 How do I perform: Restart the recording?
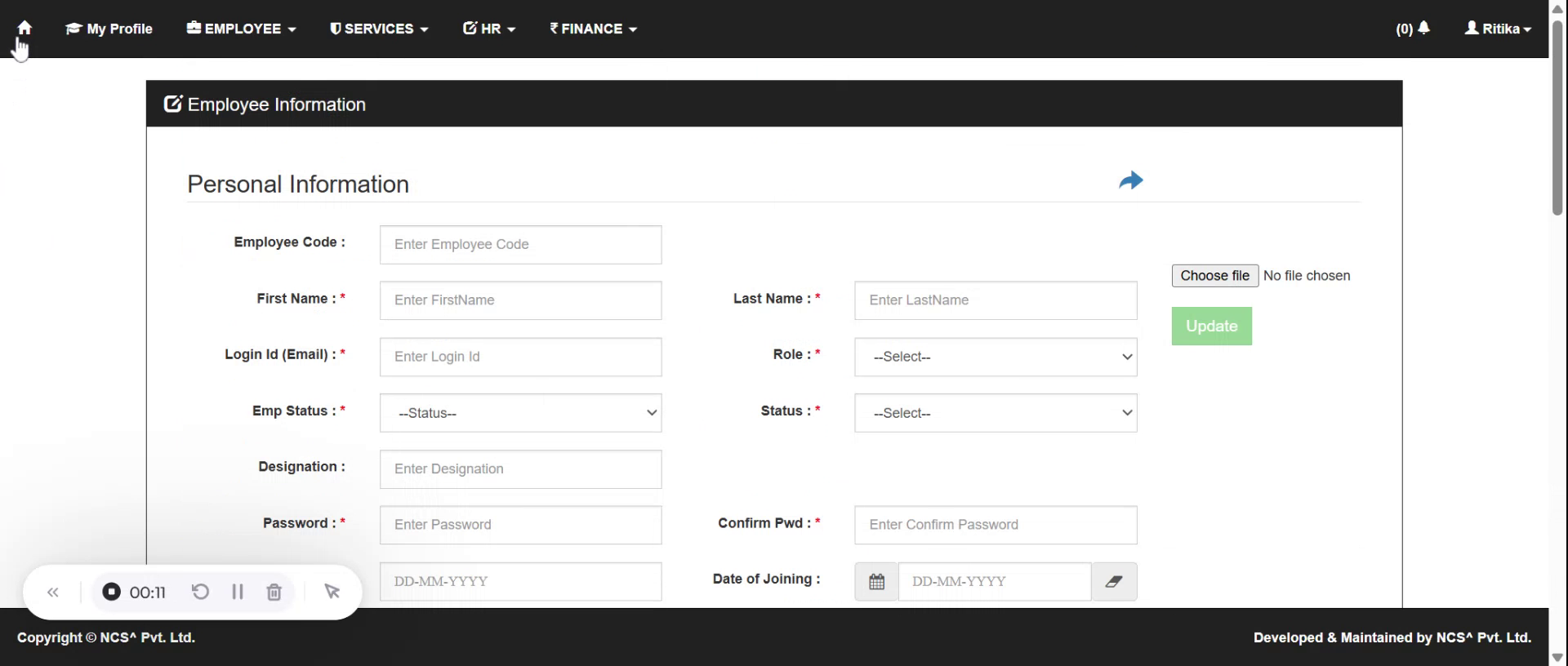coord(200,592)
